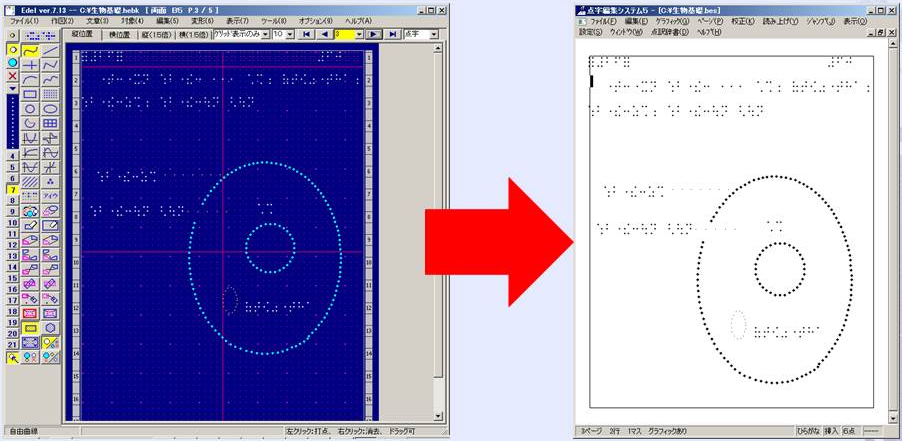Select the sine wave graph tool
The height and width of the screenshot is (441, 902).
(51, 153)
